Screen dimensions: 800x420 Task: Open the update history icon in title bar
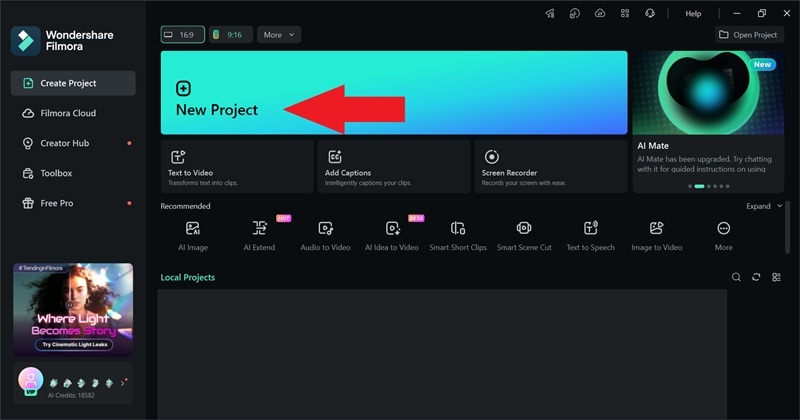coord(575,14)
